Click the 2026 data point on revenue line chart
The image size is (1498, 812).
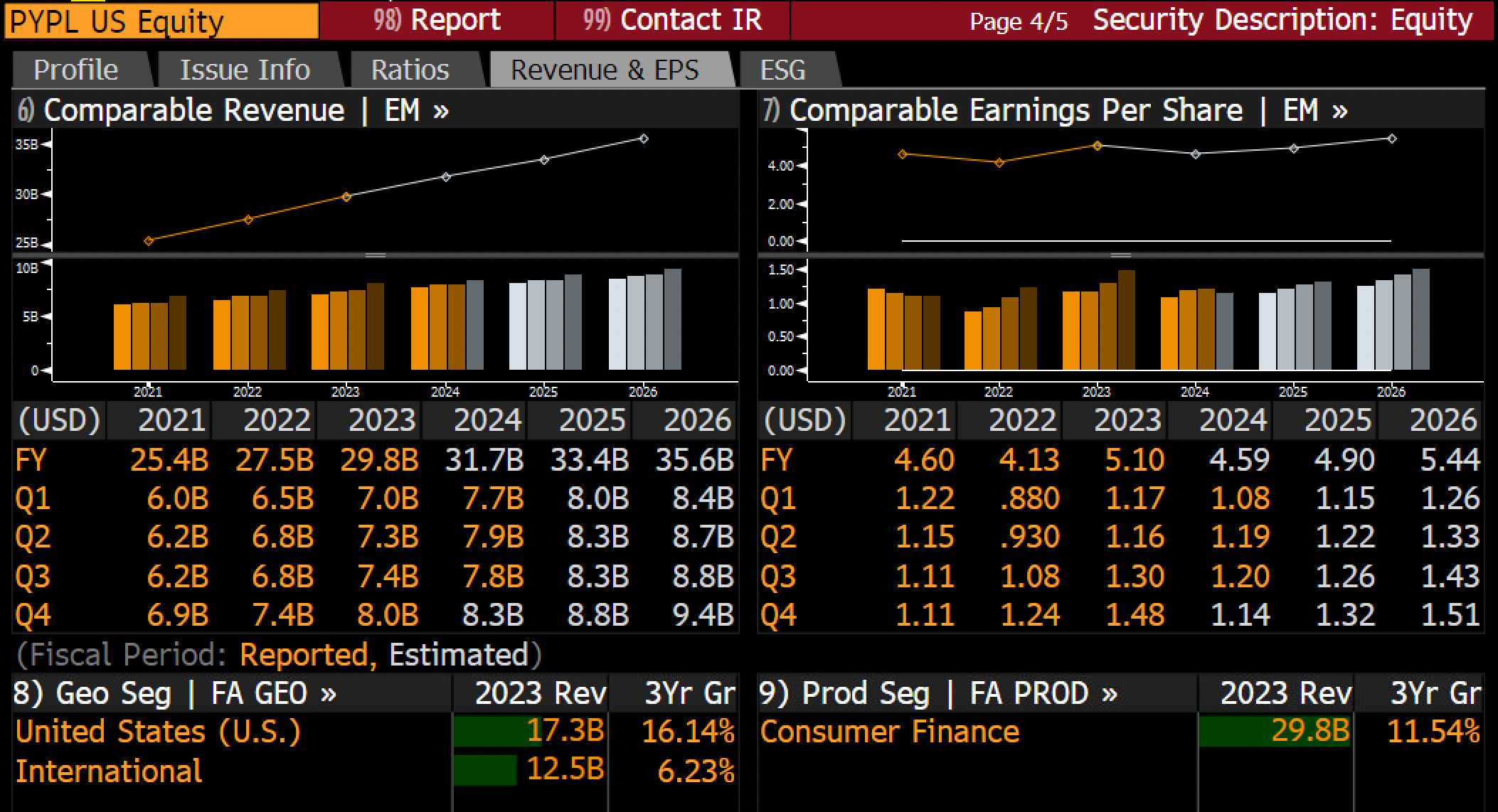click(x=644, y=139)
